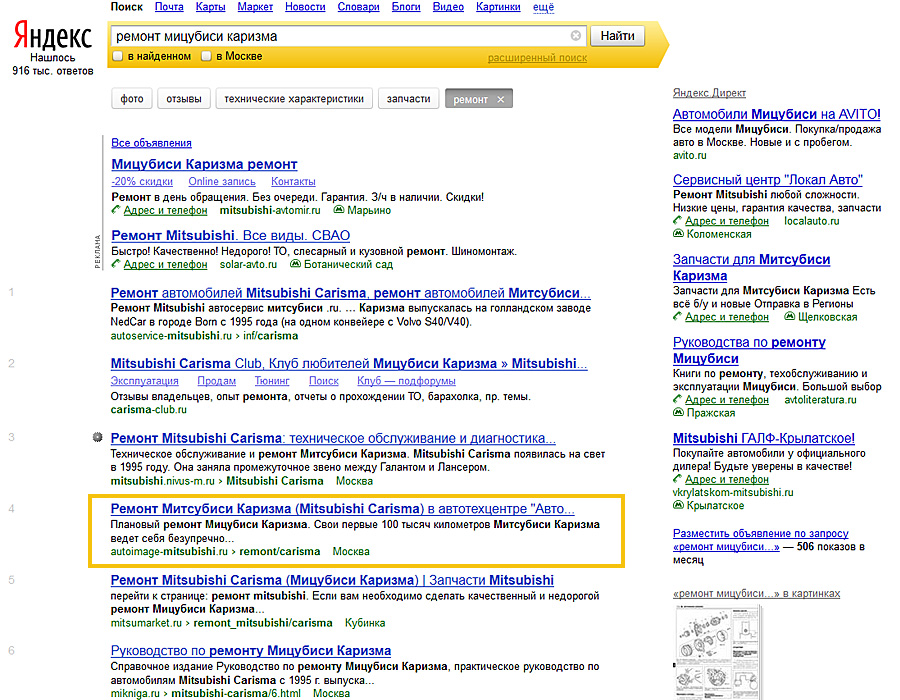Screen dimensions: 900x700
Task: Select the "запчасти" refinement chip
Action: coord(408,99)
